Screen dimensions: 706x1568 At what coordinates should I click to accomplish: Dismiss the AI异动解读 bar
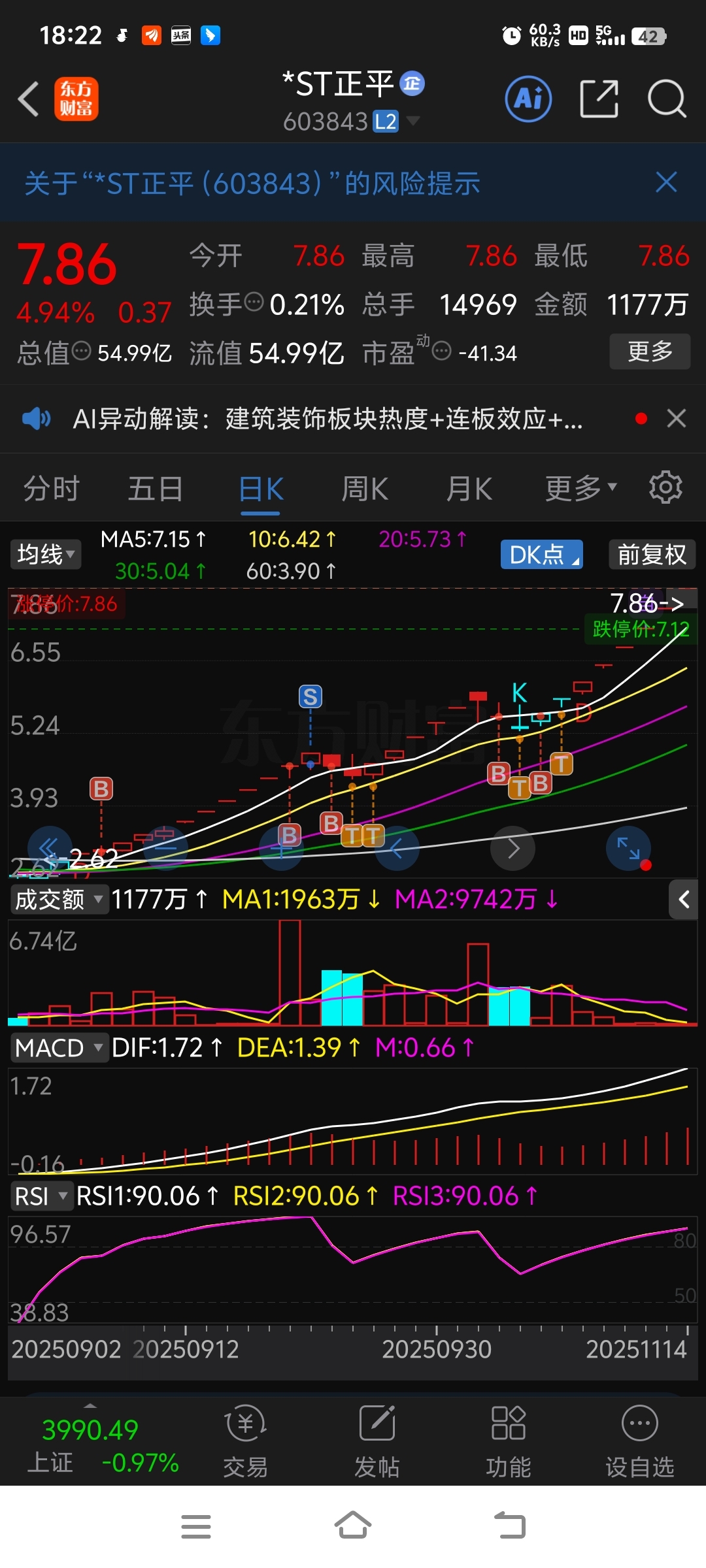[677, 418]
